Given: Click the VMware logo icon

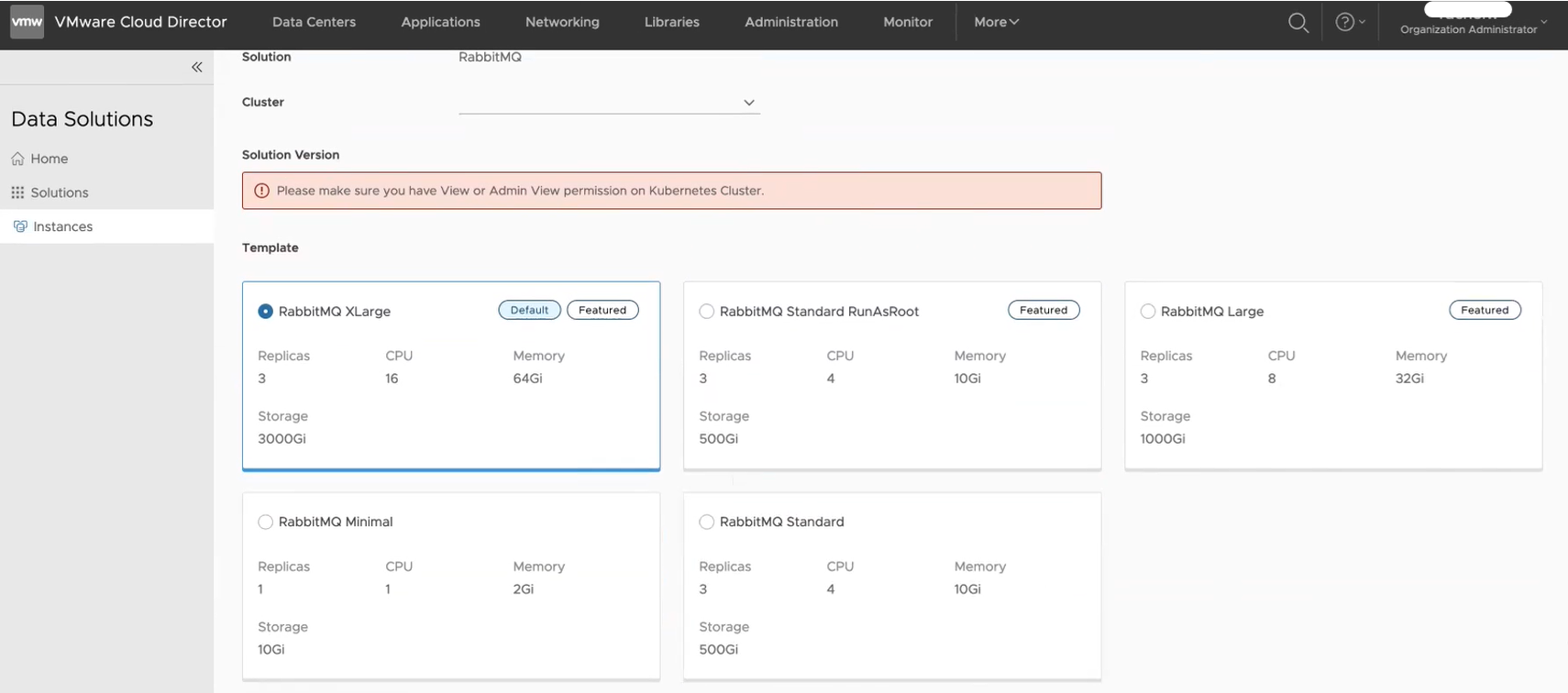Looking at the screenshot, I should [27, 22].
